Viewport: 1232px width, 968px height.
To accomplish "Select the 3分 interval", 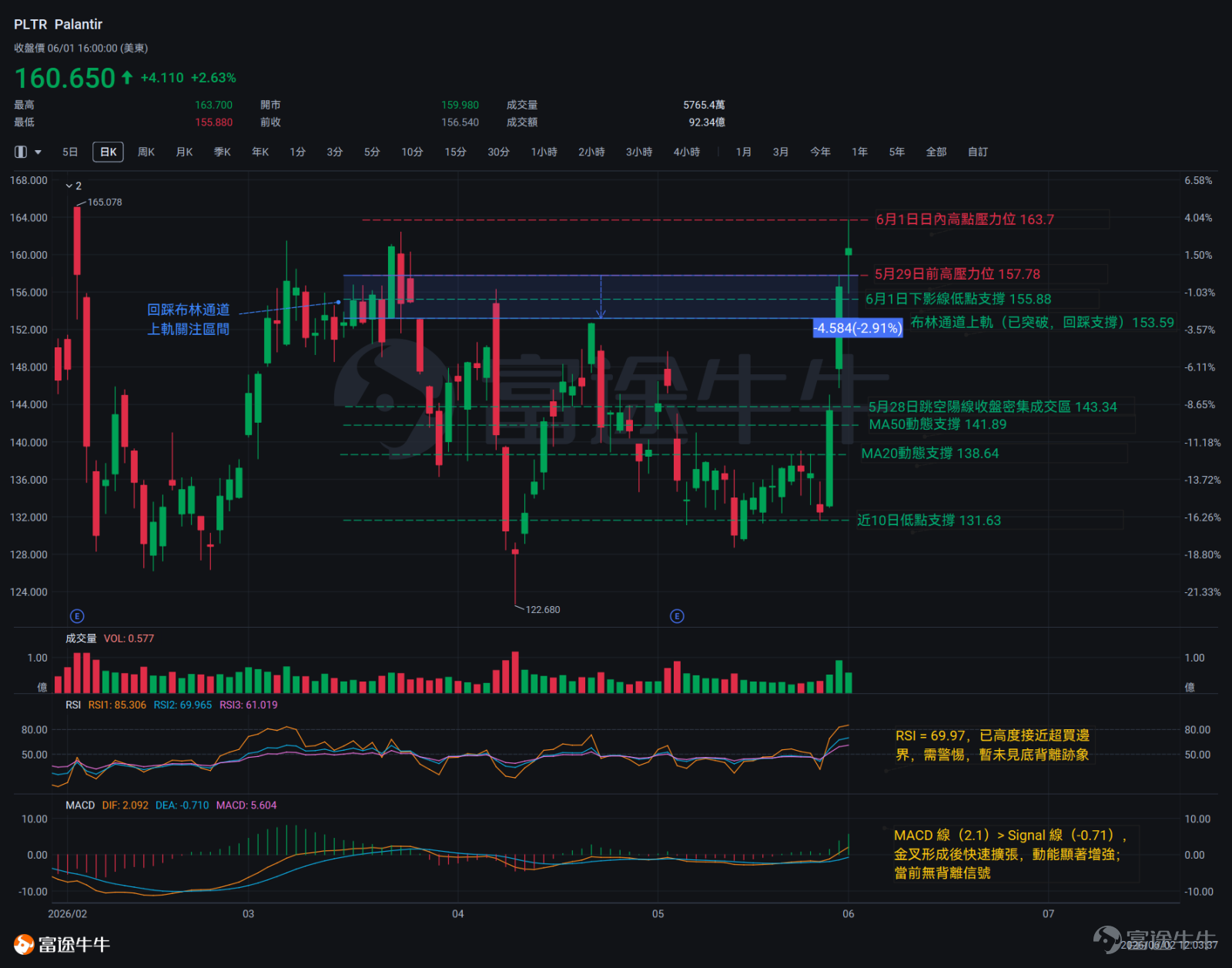I will (335, 152).
